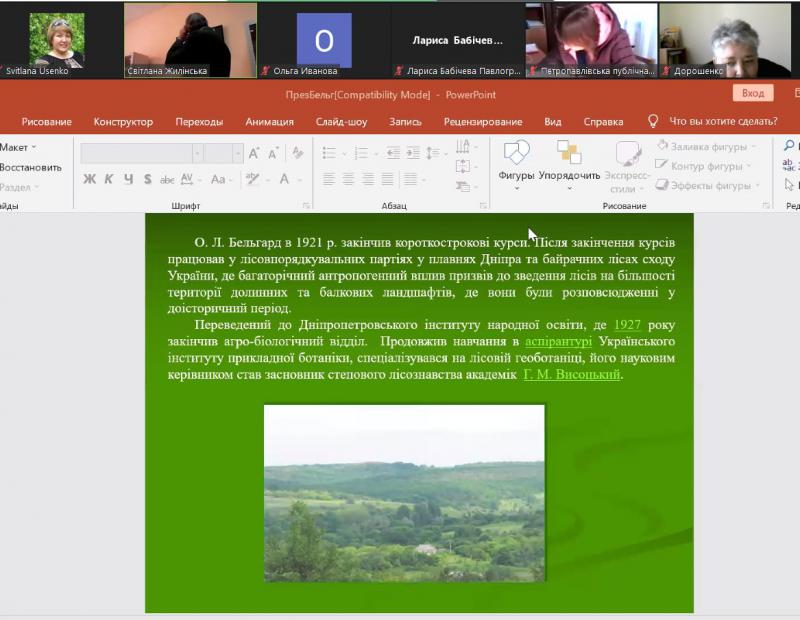This screenshot has width=800, height=620.
Task: Open the Запись tab
Action: tap(405, 122)
